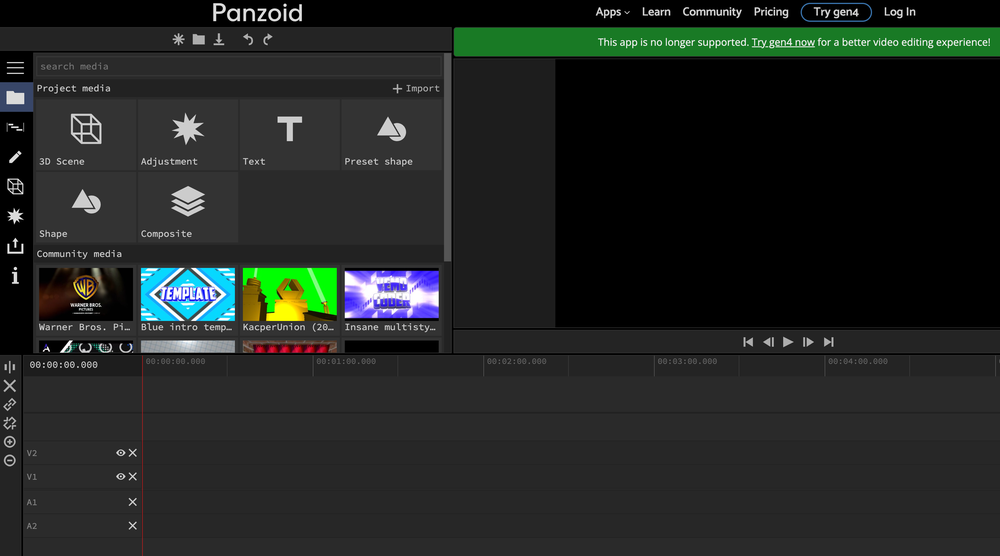Step forward one frame
This screenshot has width=1000, height=556.
tap(808, 342)
